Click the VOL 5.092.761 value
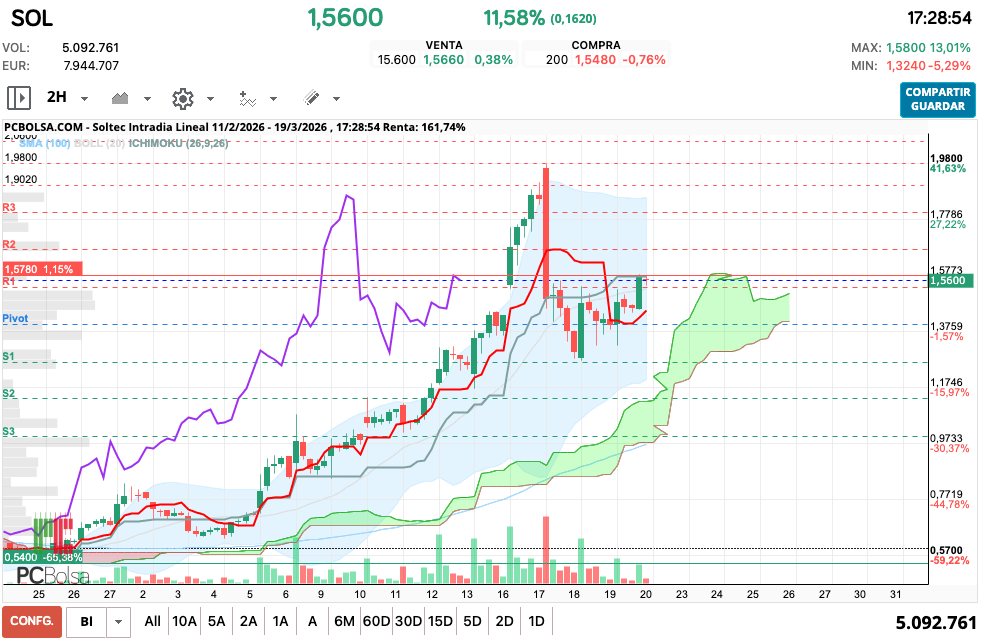 coord(90,48)
